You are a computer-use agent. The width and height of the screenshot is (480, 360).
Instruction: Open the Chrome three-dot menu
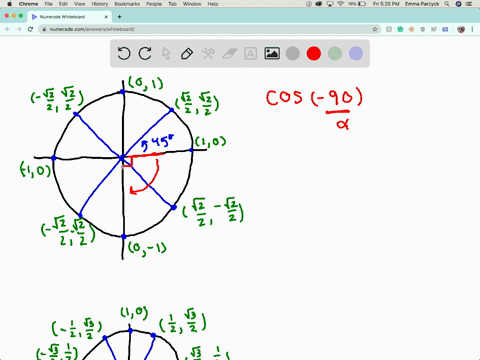472,29
